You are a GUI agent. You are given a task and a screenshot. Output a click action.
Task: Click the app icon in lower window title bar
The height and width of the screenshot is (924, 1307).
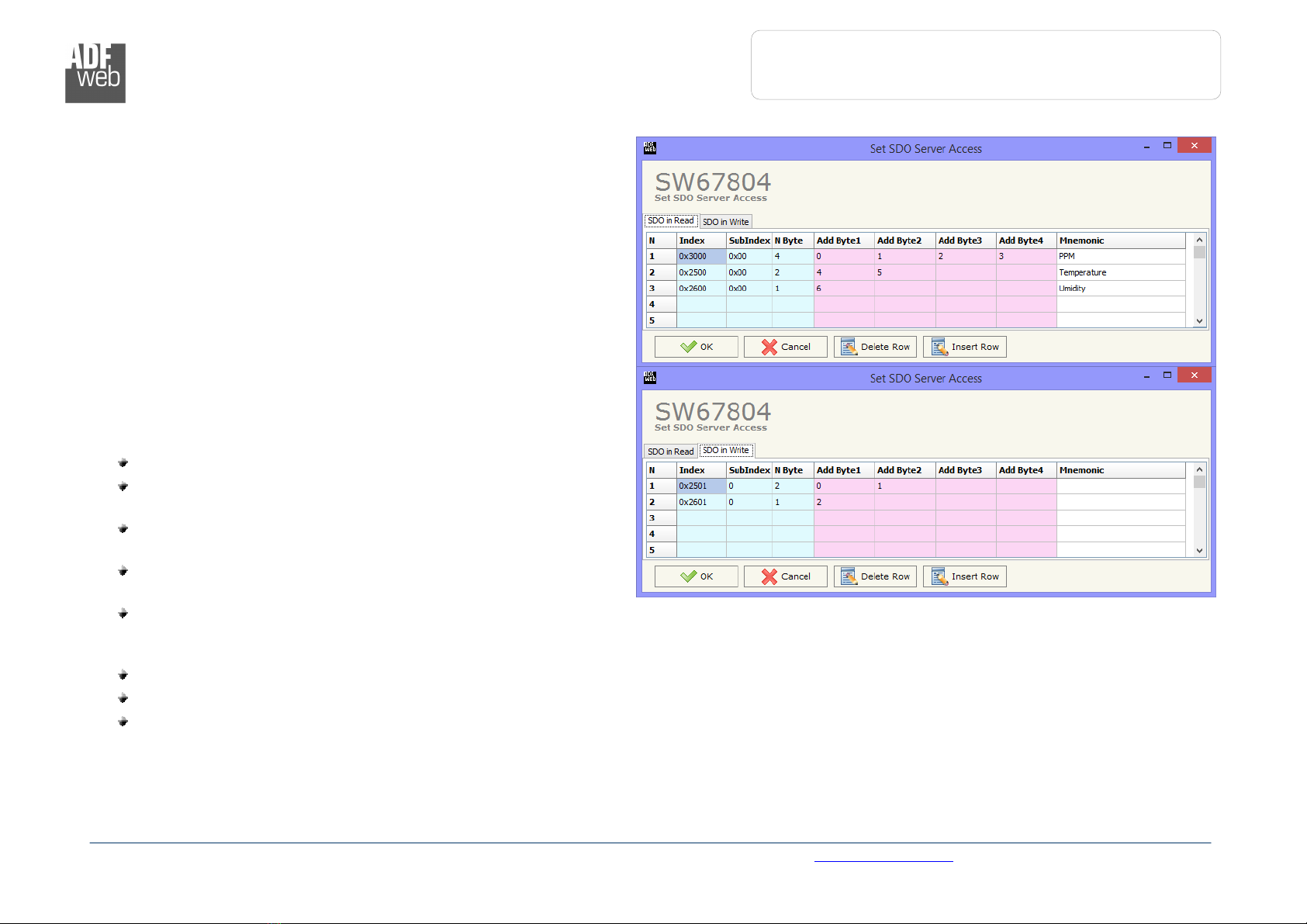[650, 377]
